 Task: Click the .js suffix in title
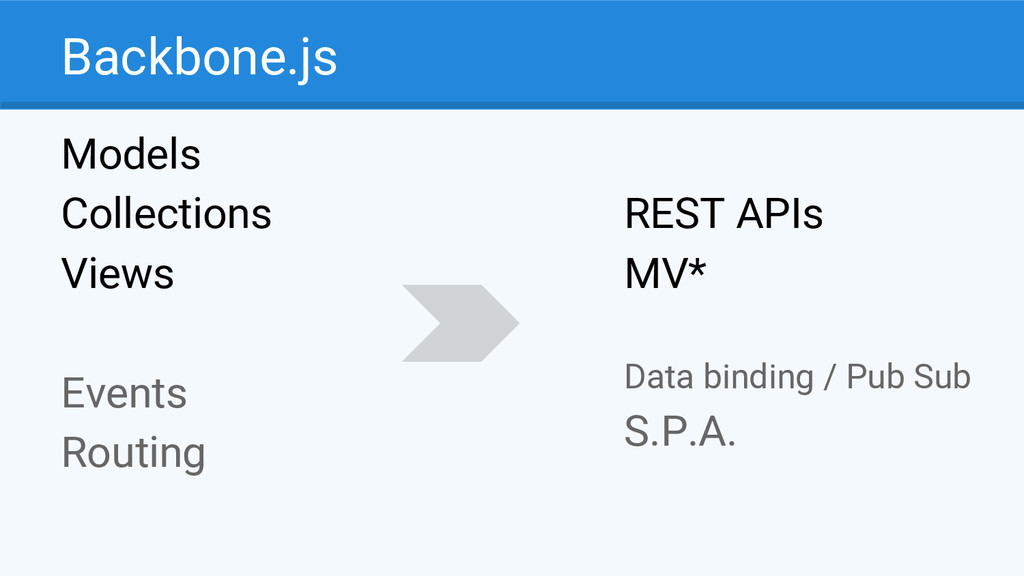pyautogui.click(x=312, y=60)
